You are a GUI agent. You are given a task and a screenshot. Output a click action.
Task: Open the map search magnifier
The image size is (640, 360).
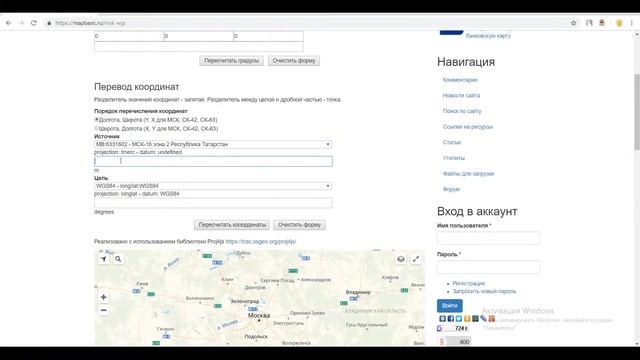pyautogui.click(x=118, y=259)
